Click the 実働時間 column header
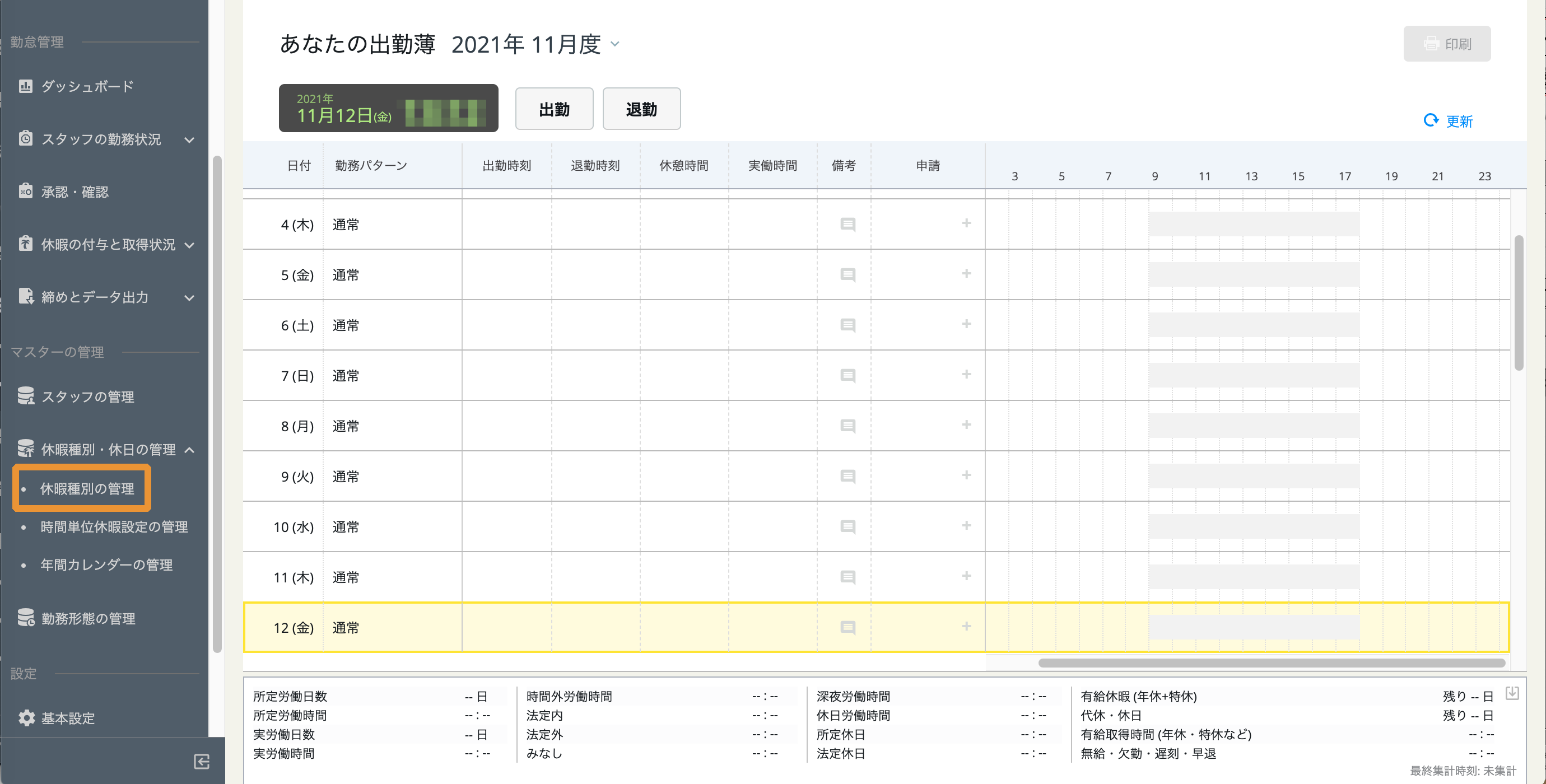The height and width of the screenshot is (784, 1546). pyautogui.click(x=772, y=166)
